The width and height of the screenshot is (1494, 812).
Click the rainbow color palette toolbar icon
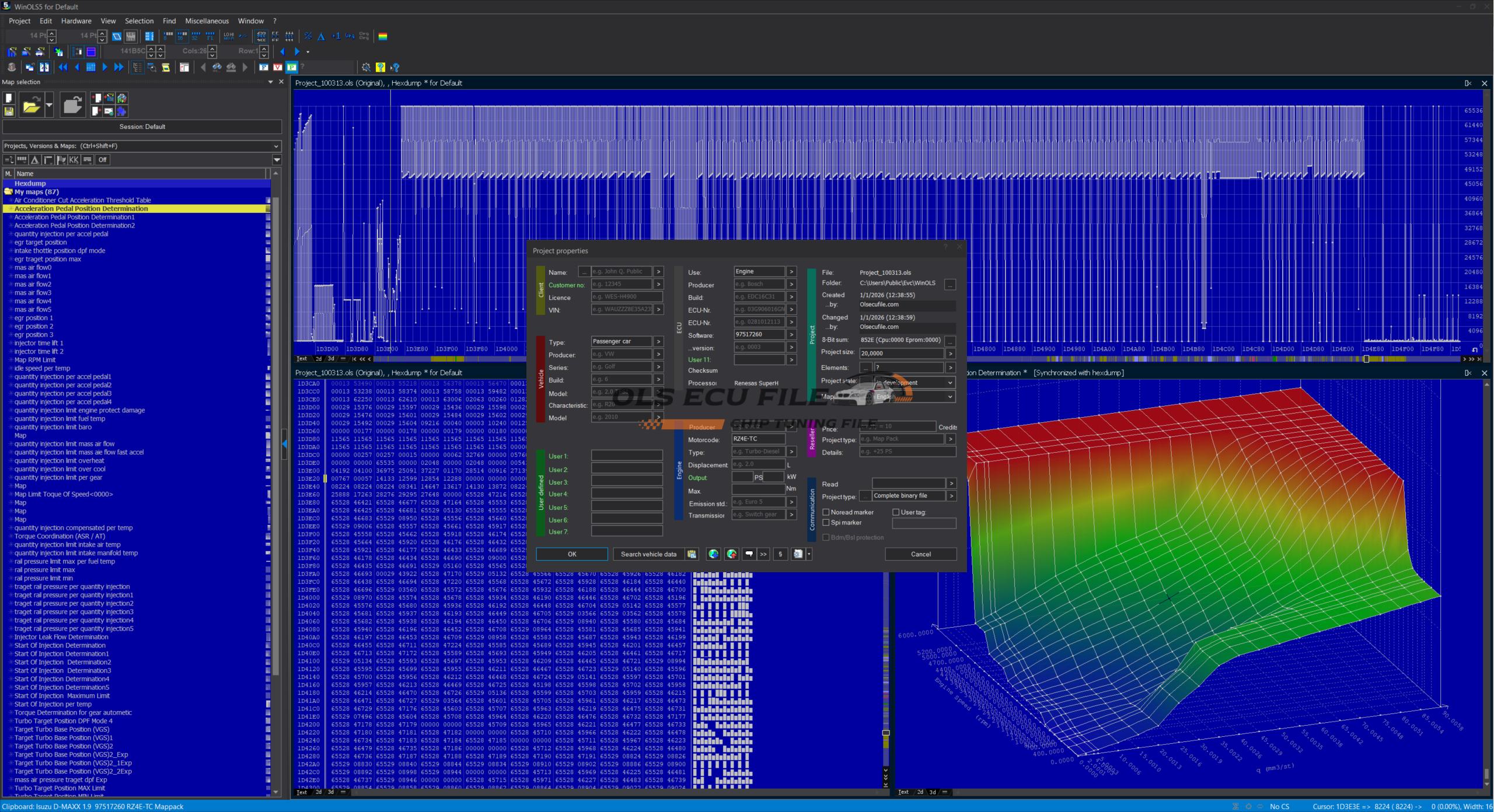click(383, 36)
